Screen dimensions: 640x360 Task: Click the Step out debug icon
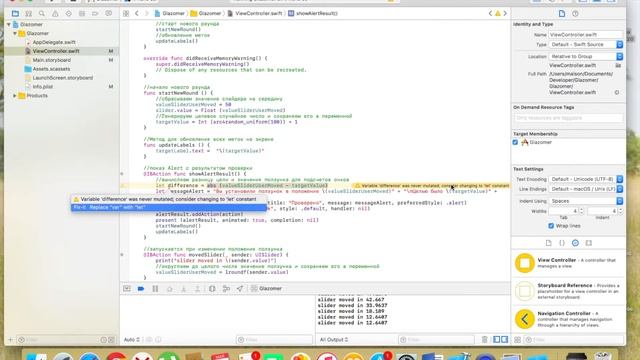[x=197, y=289]
